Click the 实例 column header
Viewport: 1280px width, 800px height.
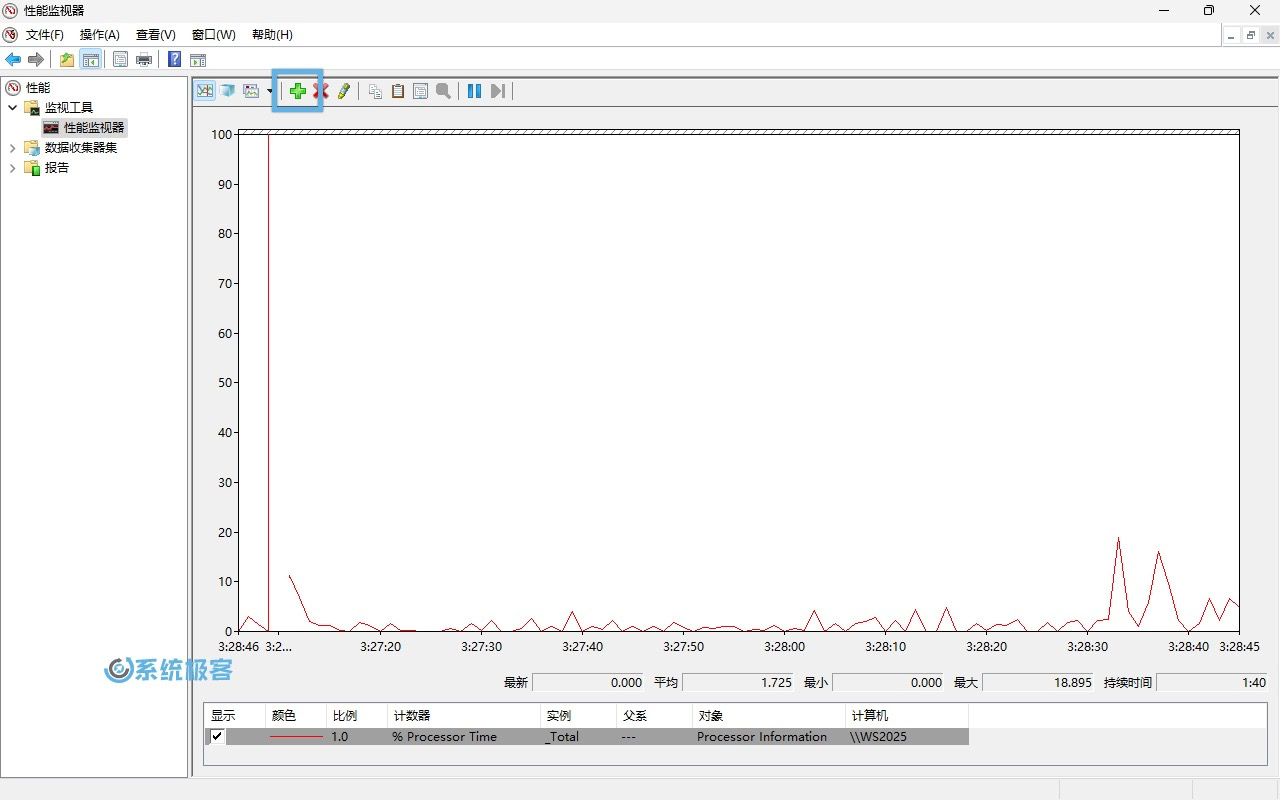(x=578, y=716)
